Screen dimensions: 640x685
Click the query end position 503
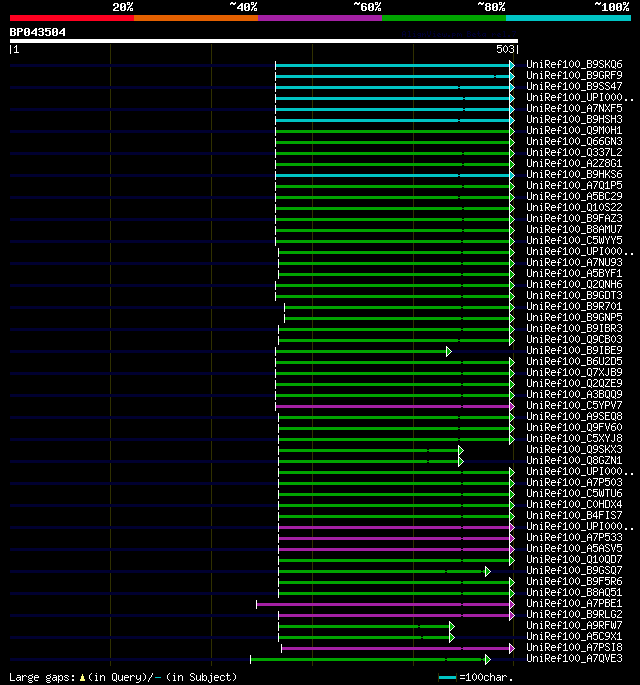click(x=505, y=49)
